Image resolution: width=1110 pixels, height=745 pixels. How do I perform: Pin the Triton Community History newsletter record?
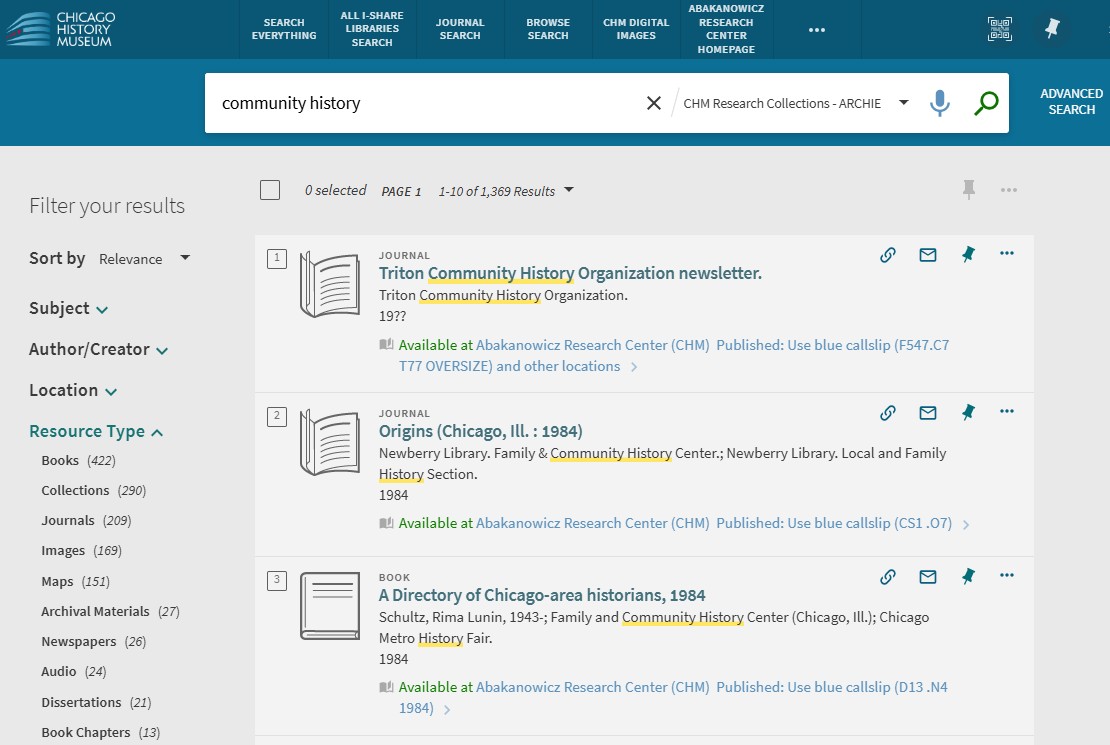[968, 254]
